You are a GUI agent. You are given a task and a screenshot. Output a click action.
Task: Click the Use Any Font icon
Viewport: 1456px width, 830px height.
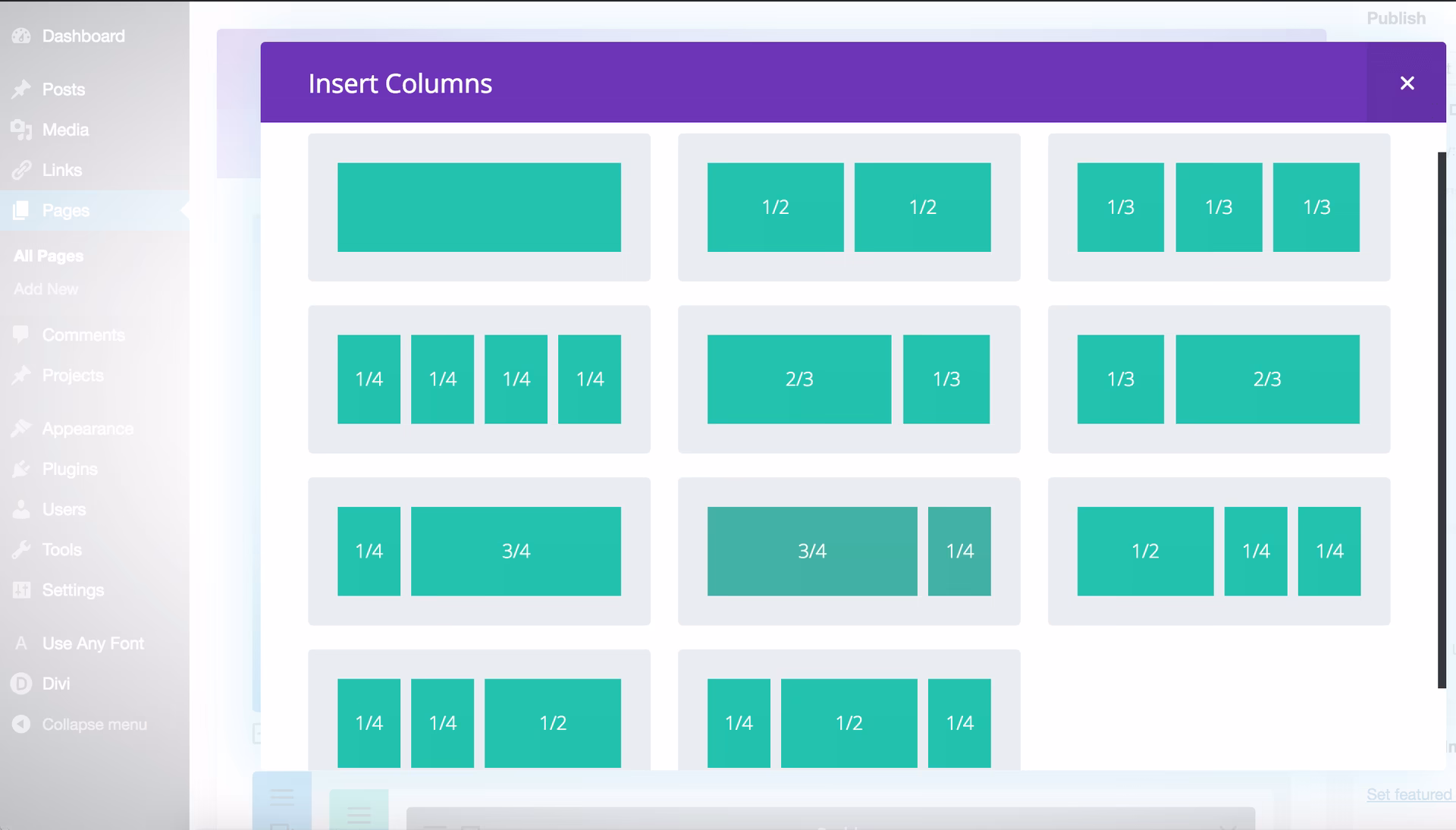pyautogui.click(x=21, y=643)
